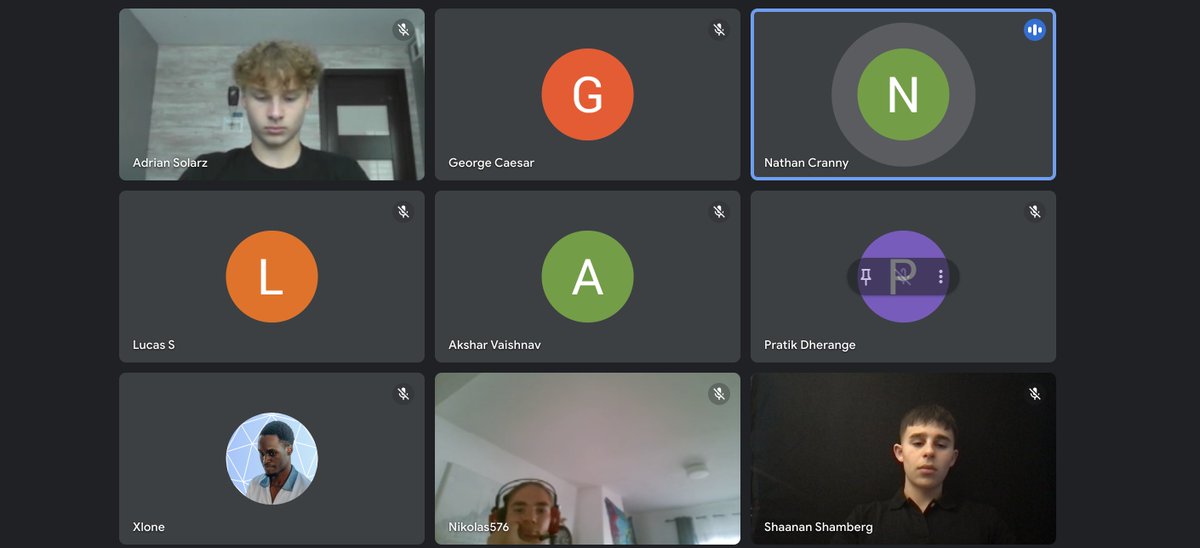Click muted mic icon in Pratik Dherange's tile corner
This screenshot has width=1200, height=548.
point(1034,212)
